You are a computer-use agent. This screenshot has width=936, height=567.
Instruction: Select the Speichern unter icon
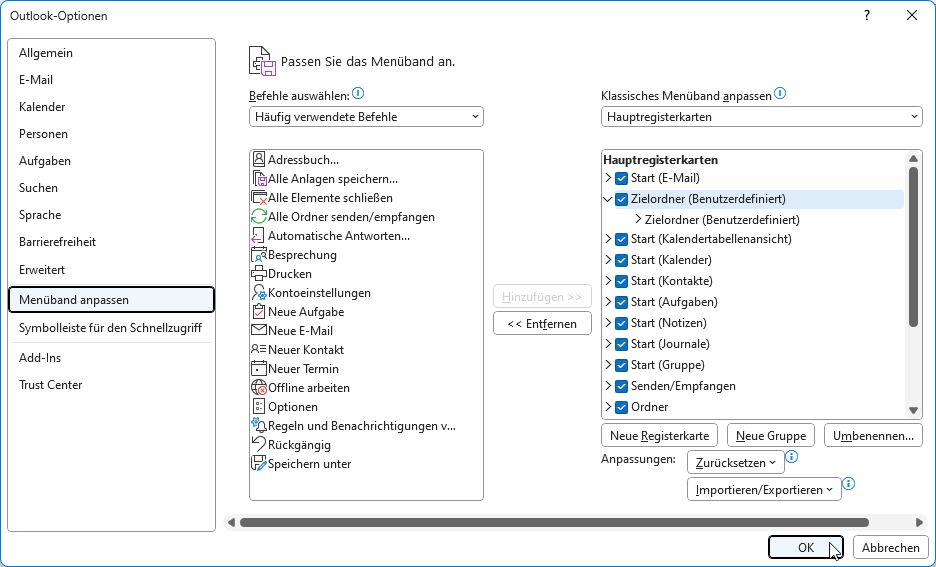[x=259, y=464]
